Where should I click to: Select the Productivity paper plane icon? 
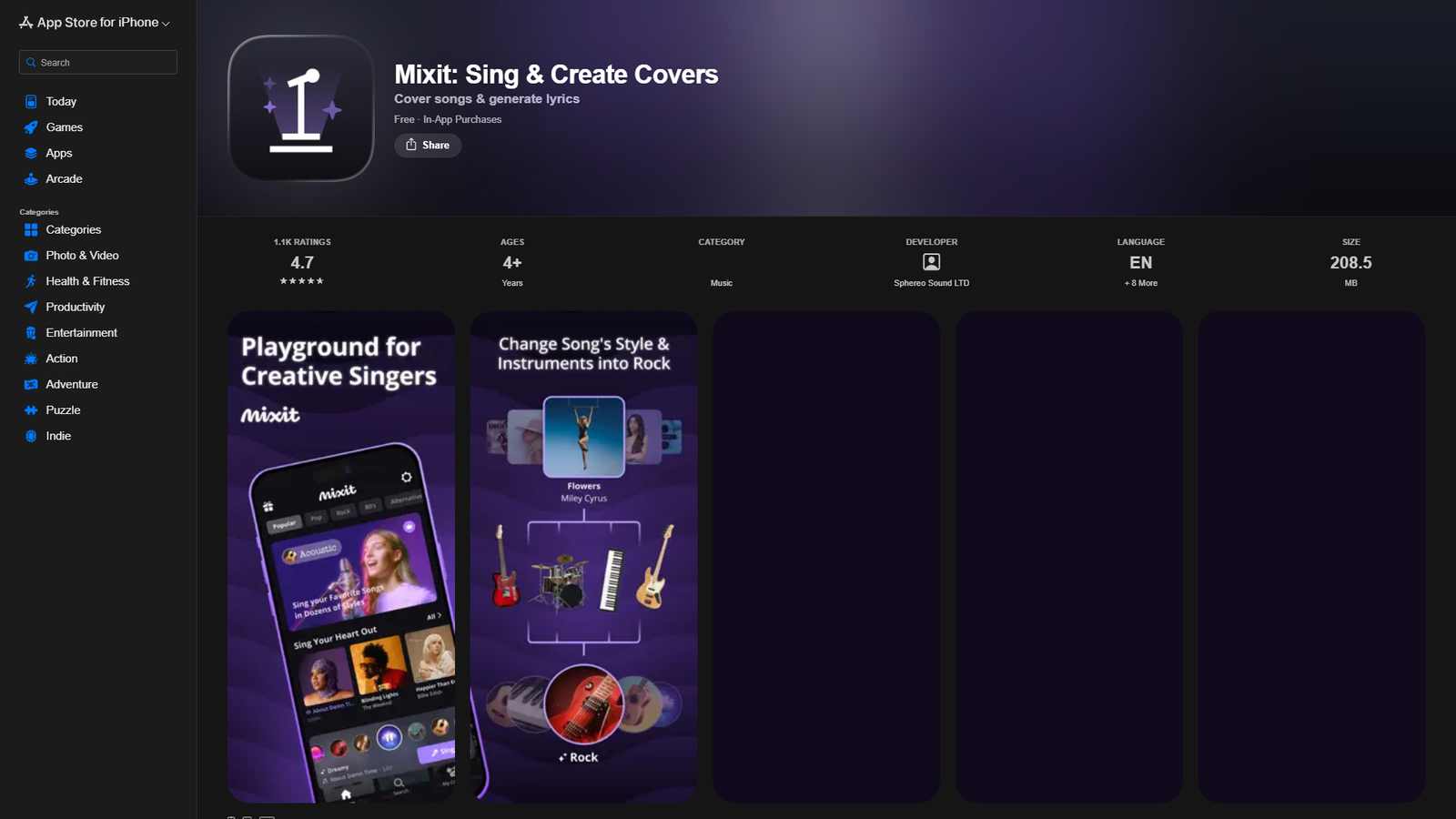[31, 307]
